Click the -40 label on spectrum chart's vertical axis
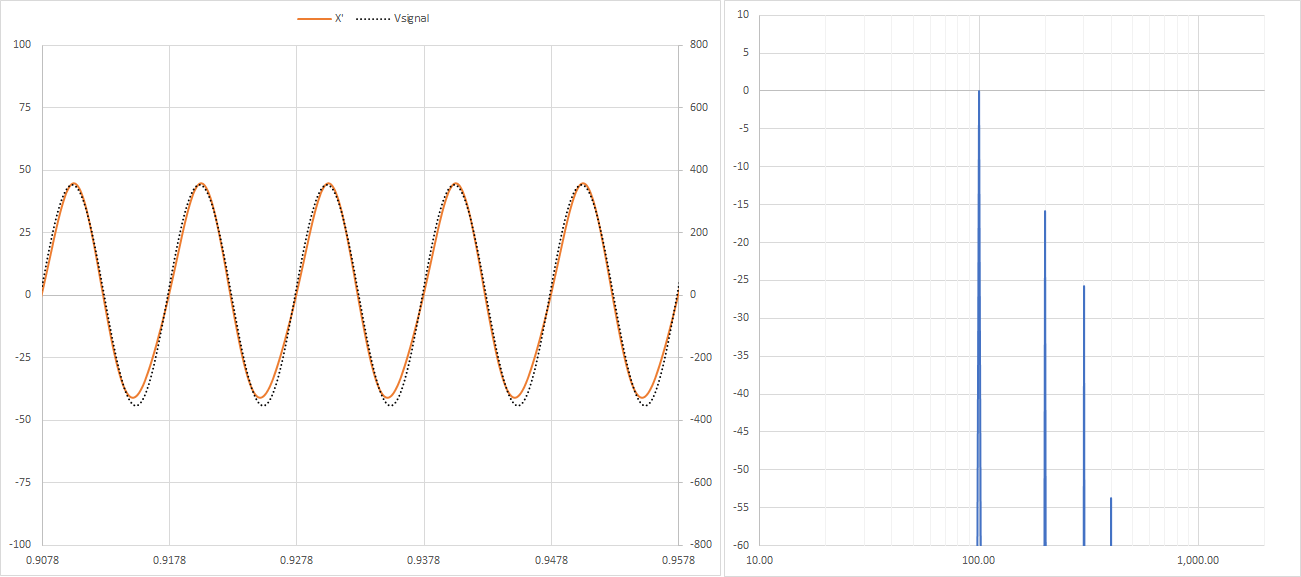Viewport: 1301px width, 577px height. pyautogui.click(x=743, y=393)
